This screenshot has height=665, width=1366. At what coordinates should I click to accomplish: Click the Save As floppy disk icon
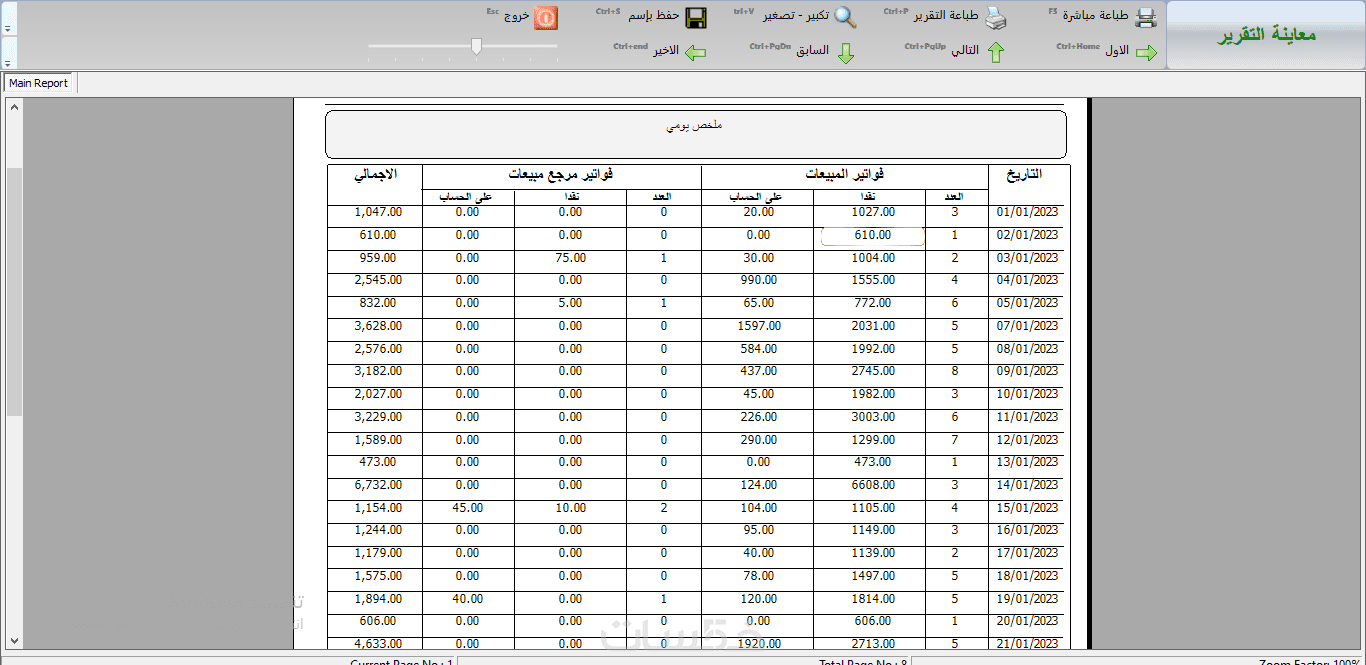point(695,17)
